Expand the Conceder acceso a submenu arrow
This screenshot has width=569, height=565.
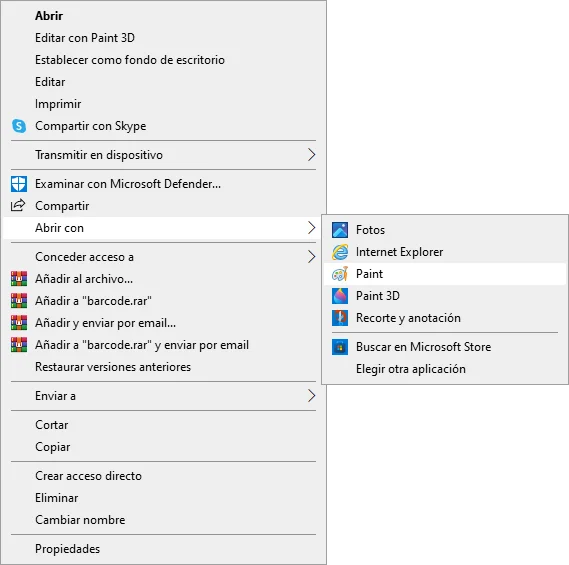point(311,257)
